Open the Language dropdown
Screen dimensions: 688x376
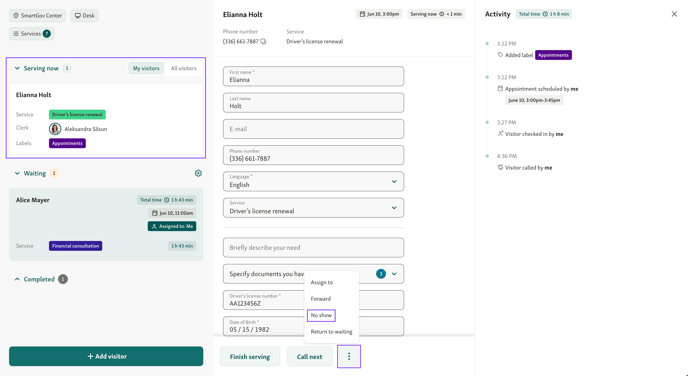[313, 182]
